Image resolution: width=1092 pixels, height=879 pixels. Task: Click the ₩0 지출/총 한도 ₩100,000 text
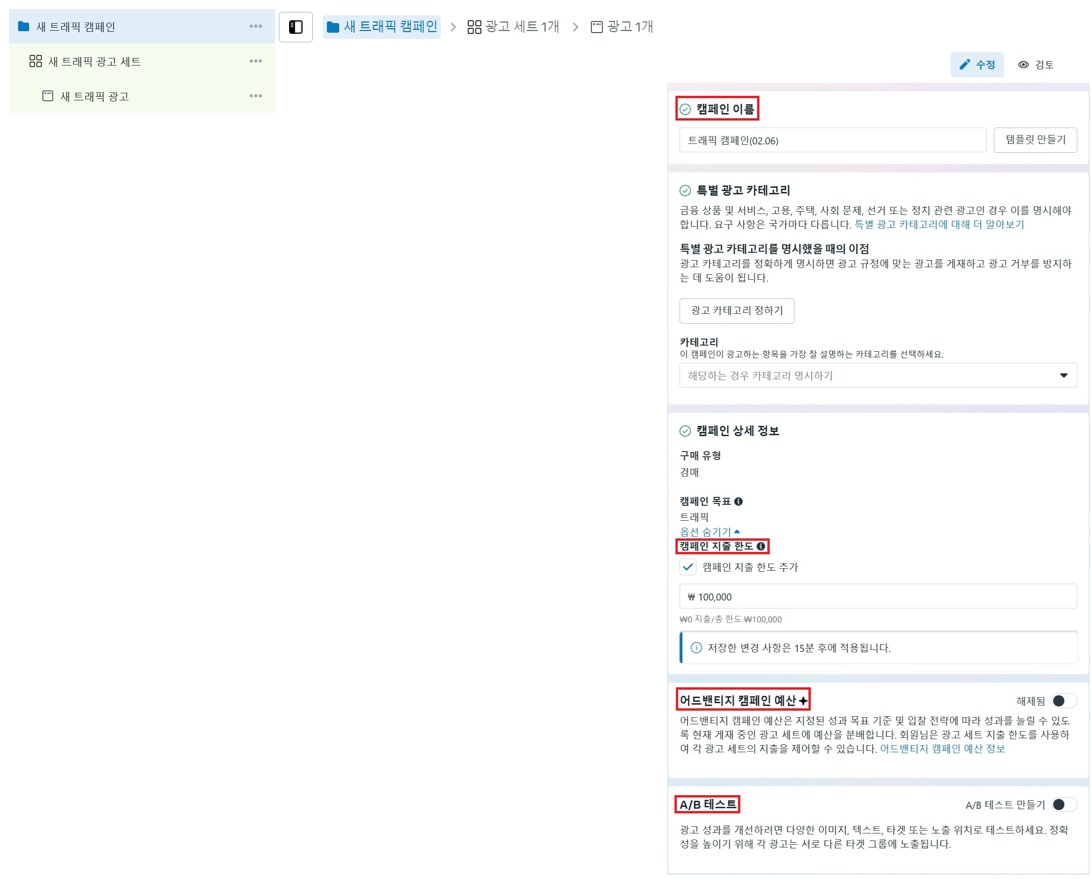[731, 619]
